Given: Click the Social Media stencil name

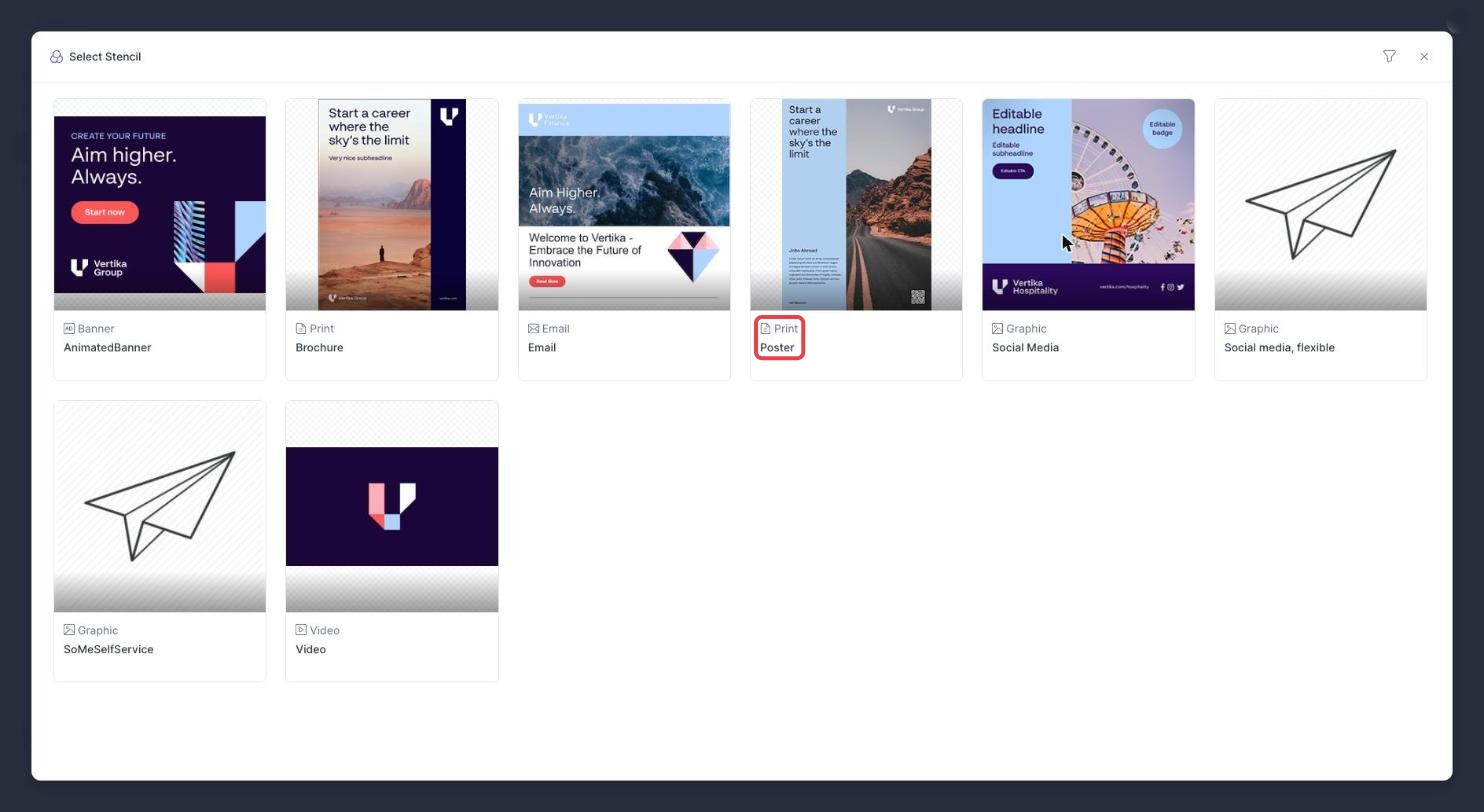Looking at the screenshot, I should [x=1025, y=348].
